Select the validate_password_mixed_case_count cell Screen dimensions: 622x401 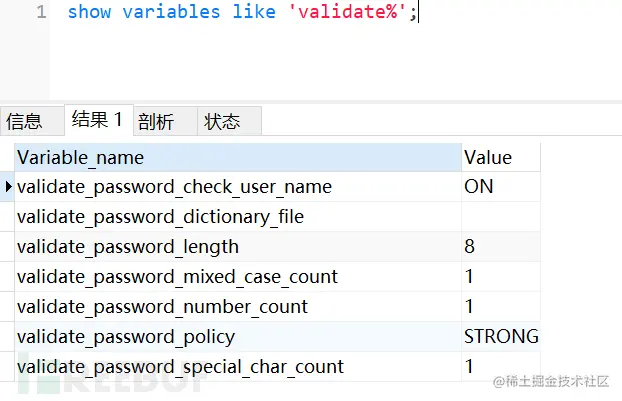pyautogui.click(x=238, y=277)
